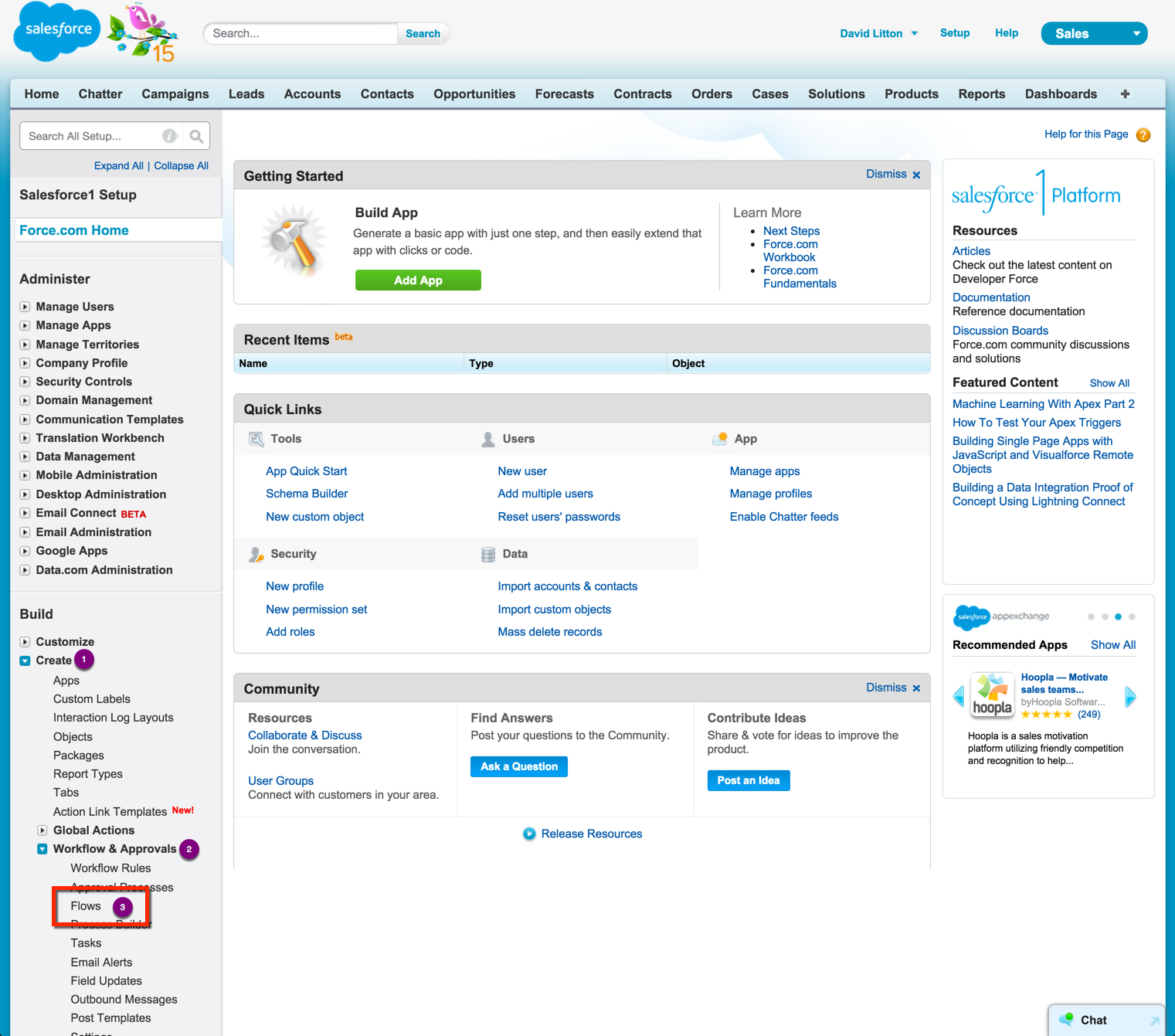Open the Opportunities tab
Image resolution: width=1175 pixels, height=1036 pixels.
(x=474, y=94)
